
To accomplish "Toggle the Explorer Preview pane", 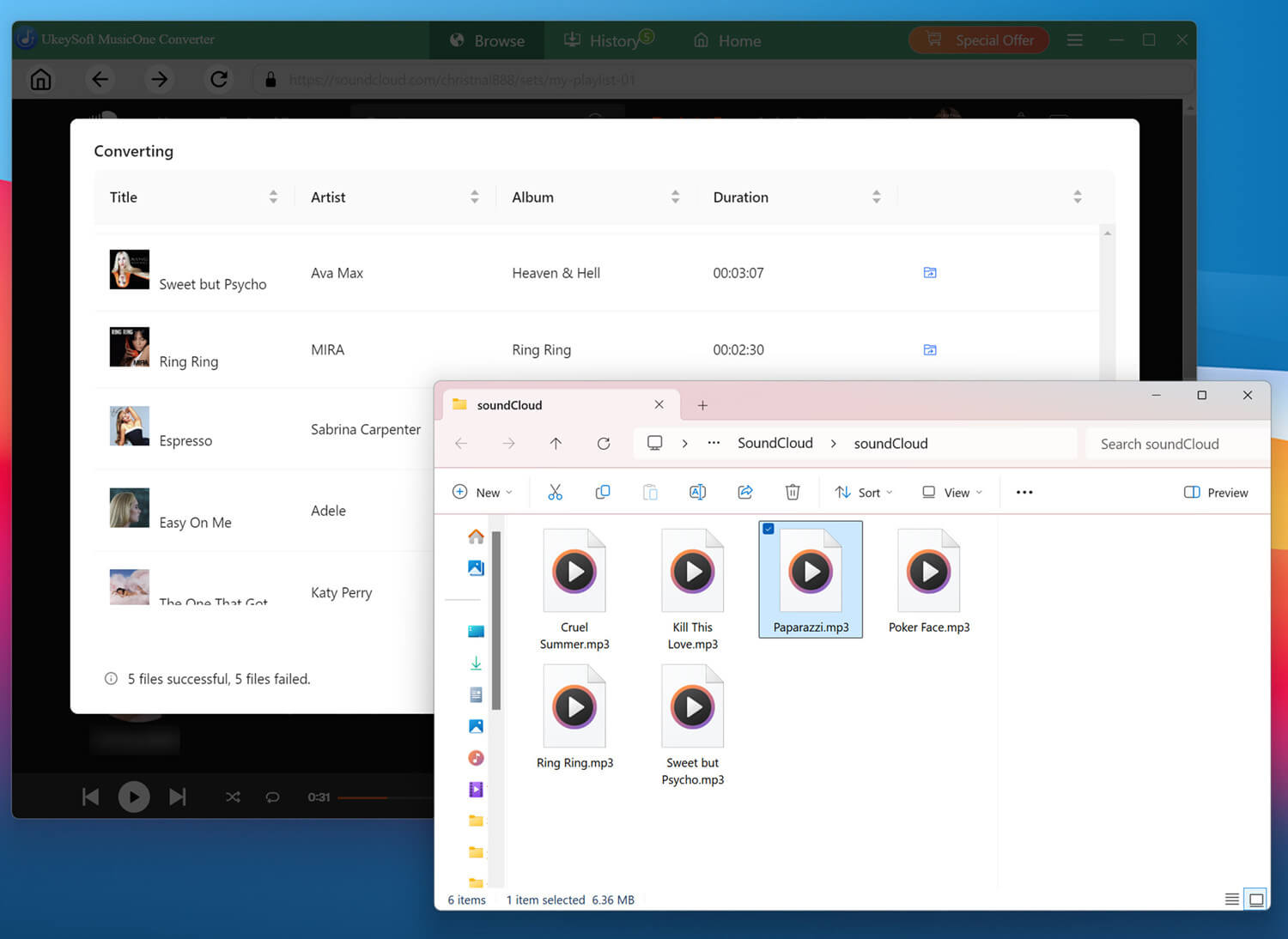I will point(1216,493).
